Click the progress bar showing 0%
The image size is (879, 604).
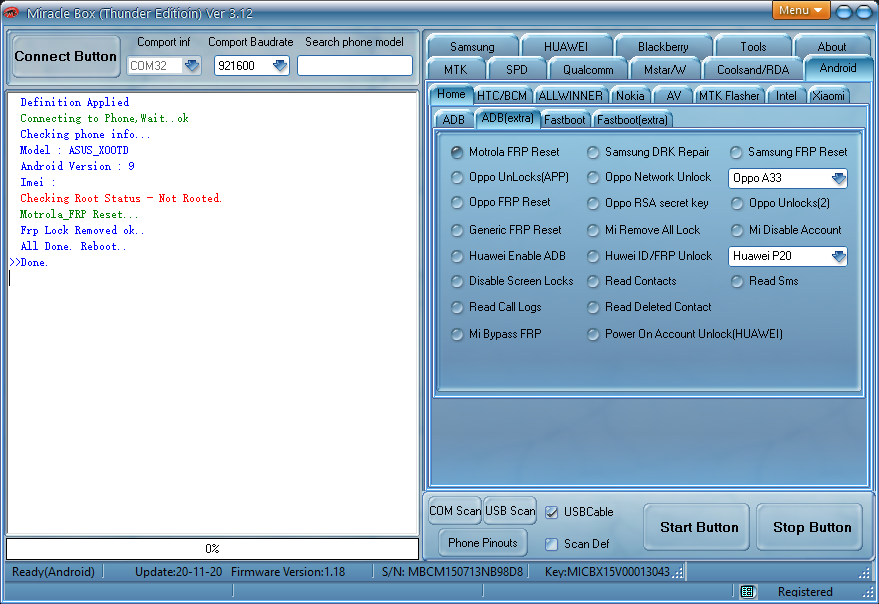point(212,548)
